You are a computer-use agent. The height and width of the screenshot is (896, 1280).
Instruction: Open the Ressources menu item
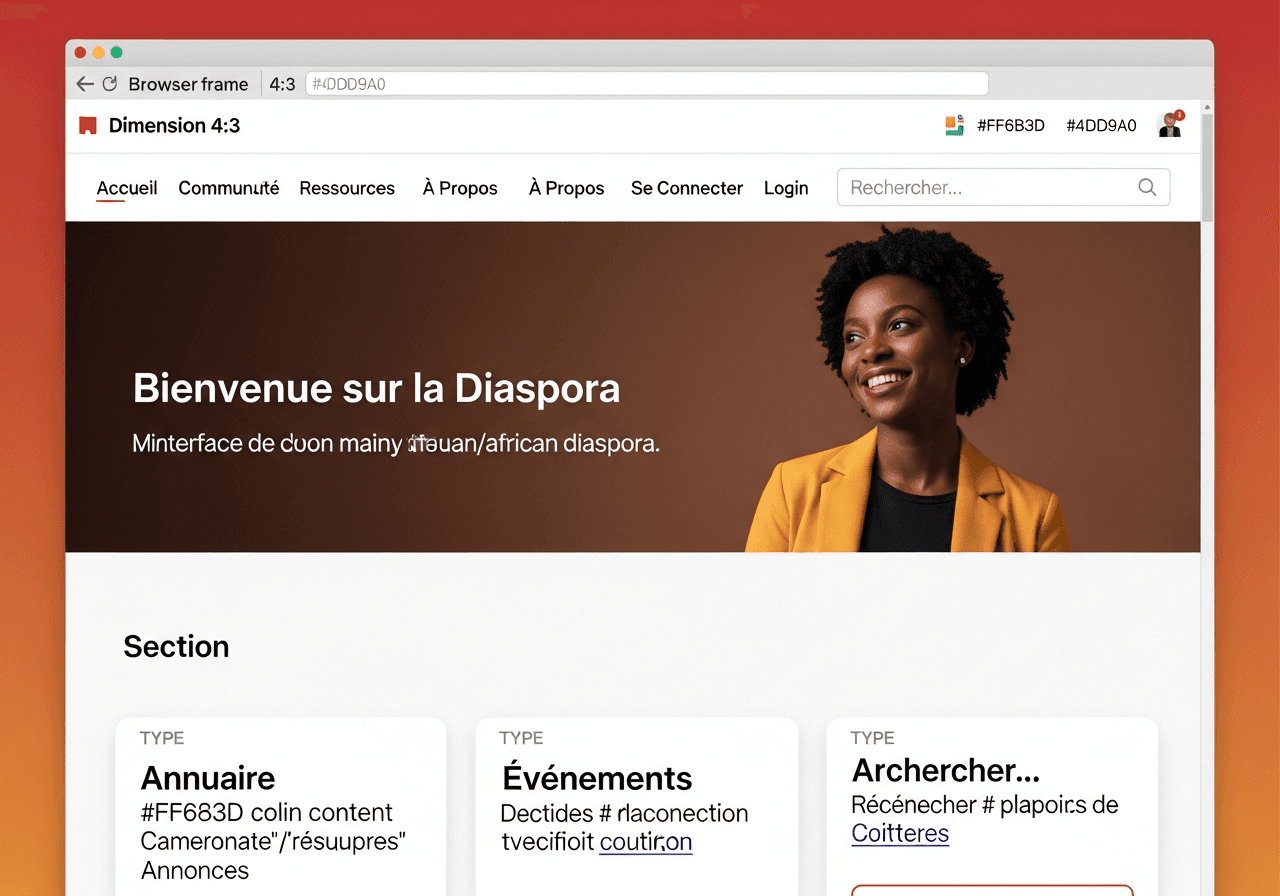click(347, 188)
